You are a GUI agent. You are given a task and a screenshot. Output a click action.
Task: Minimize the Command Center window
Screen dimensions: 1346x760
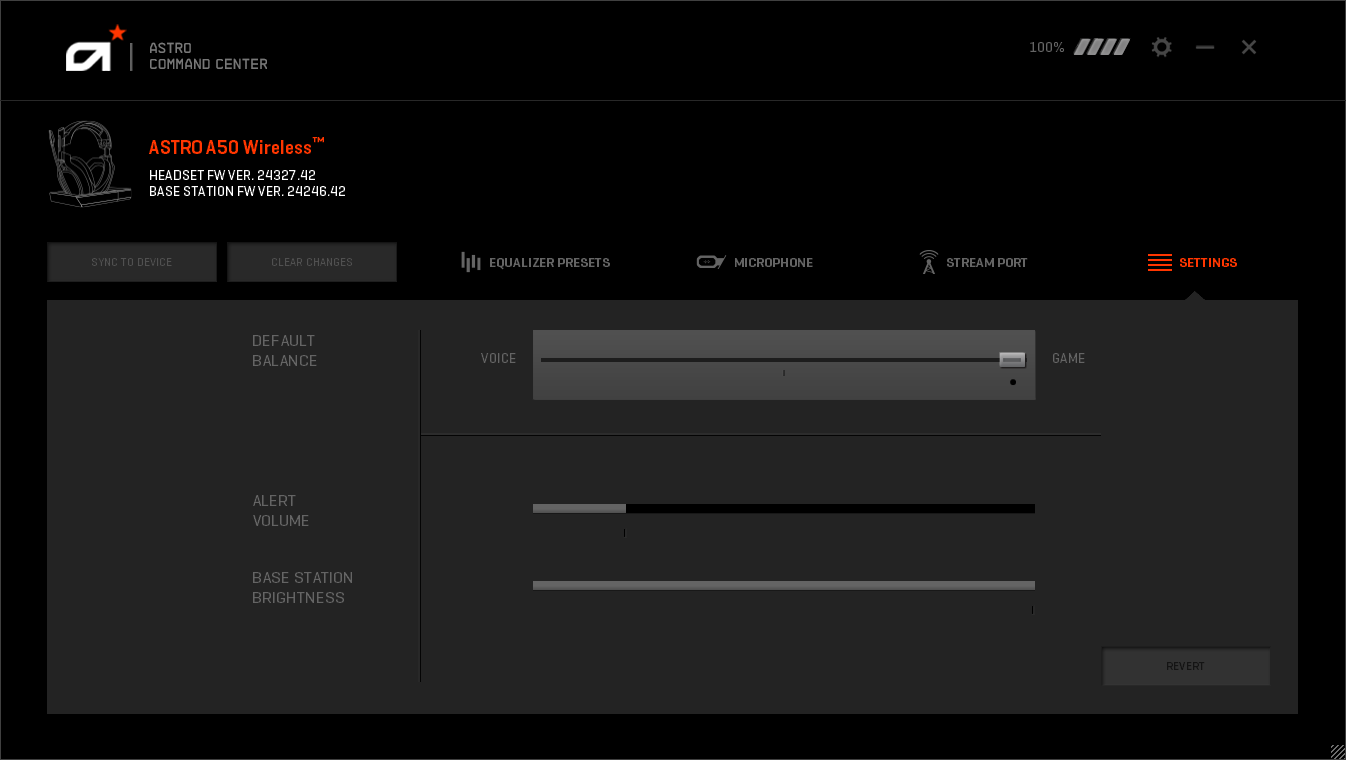tap(1205, 47)
